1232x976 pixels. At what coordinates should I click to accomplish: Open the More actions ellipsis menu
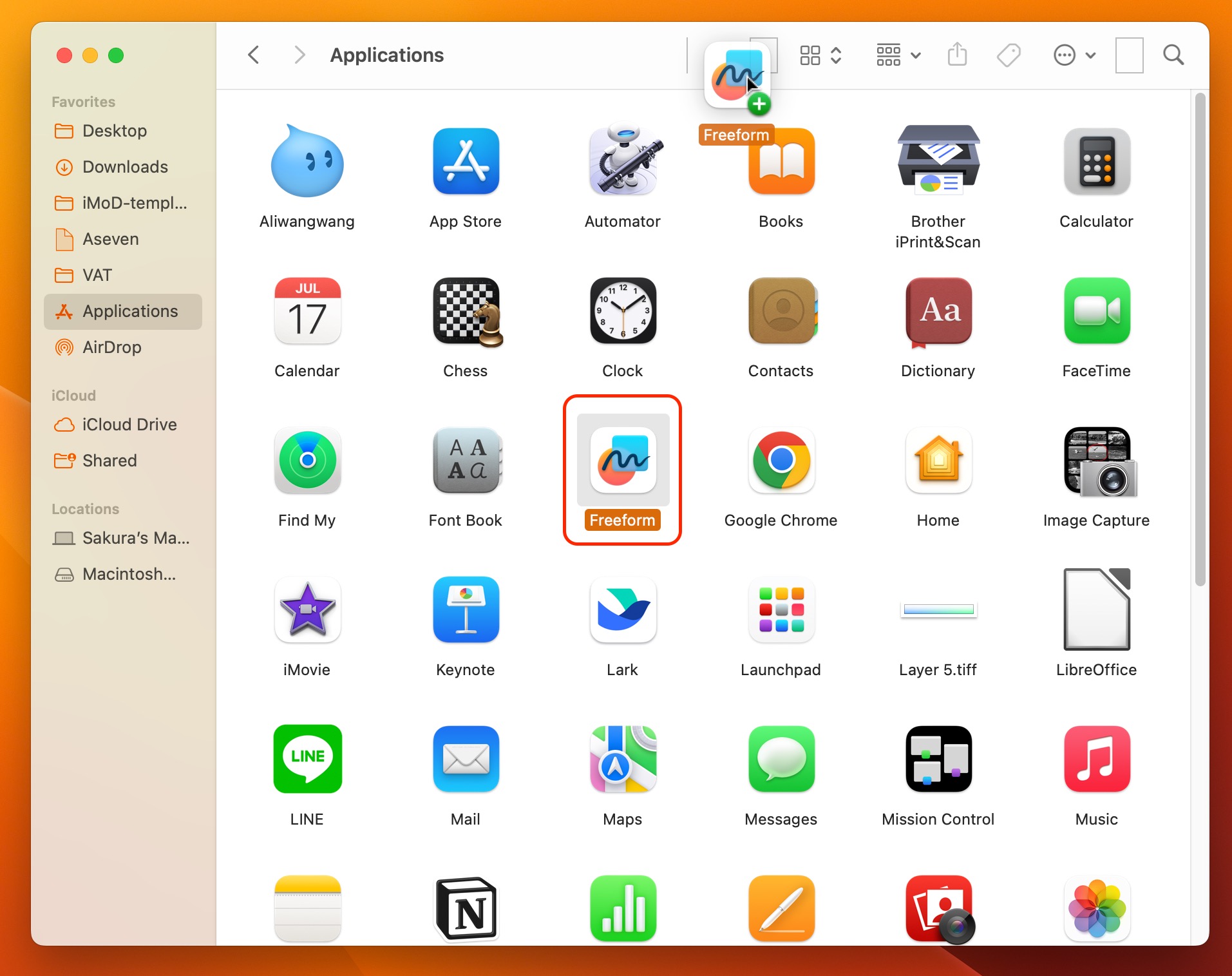point(1074,55)
